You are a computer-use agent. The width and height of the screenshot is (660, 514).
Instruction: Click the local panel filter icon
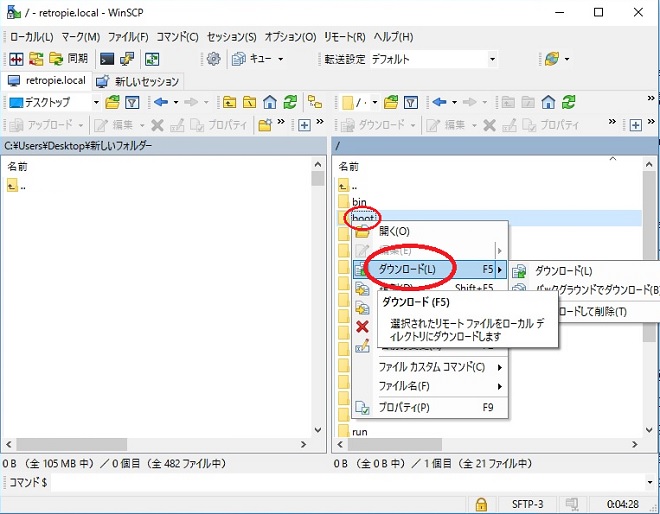pyautogui.click(x=132, y=102)
